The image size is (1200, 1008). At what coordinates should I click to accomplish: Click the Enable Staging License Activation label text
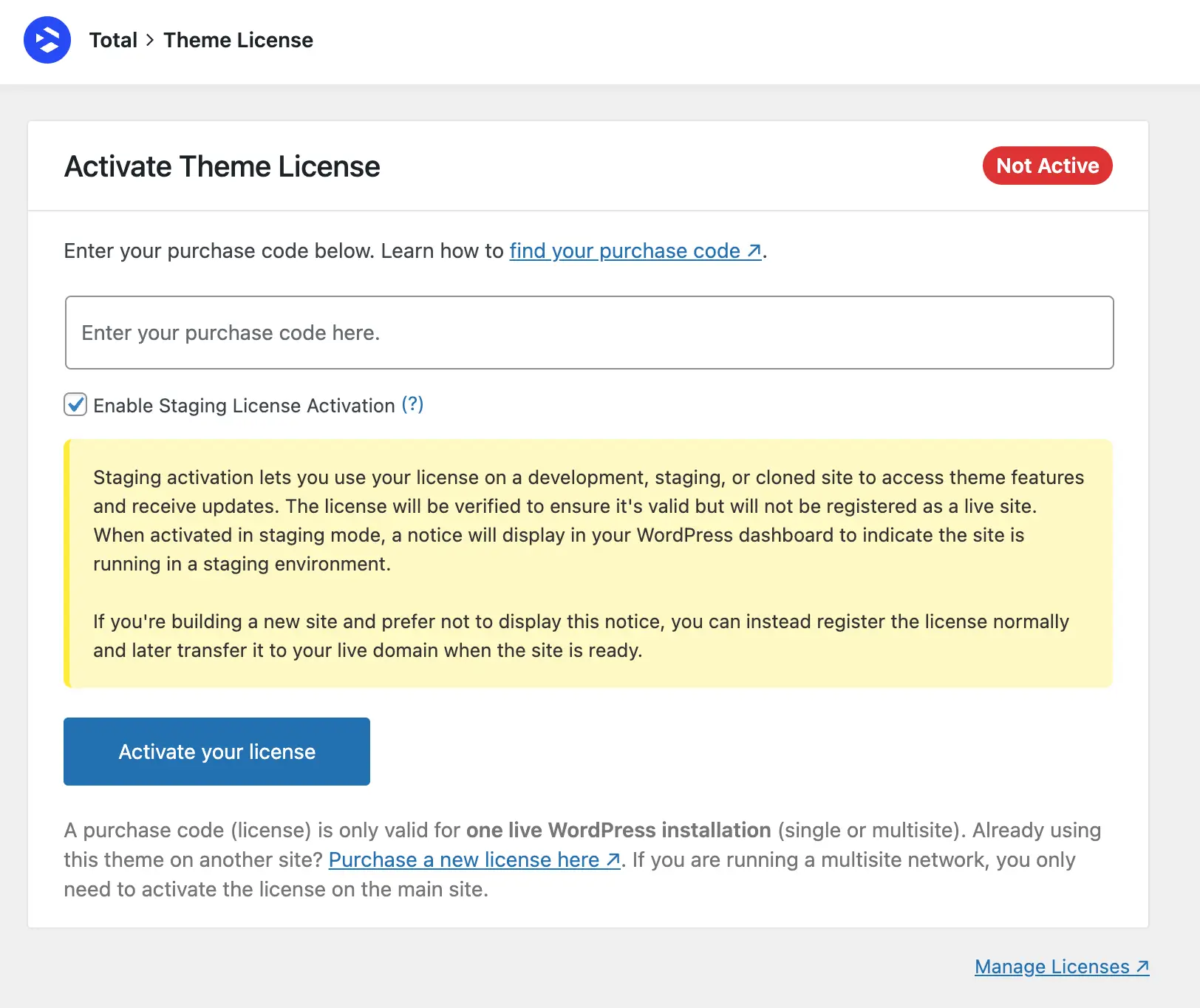point(242,405)
